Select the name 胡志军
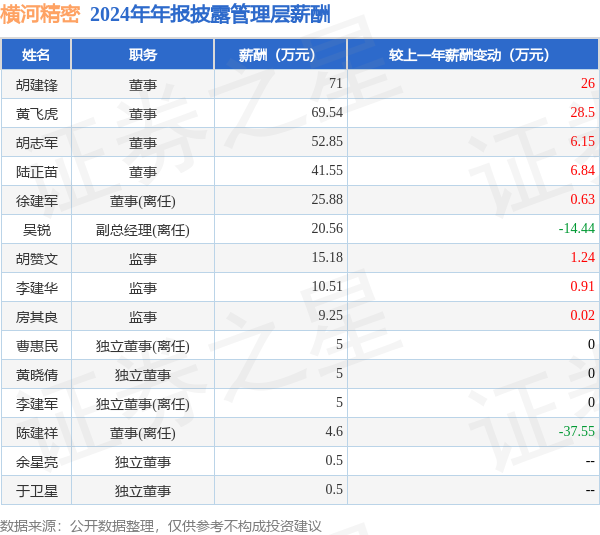The image size is (600, 535). point(37,143)
